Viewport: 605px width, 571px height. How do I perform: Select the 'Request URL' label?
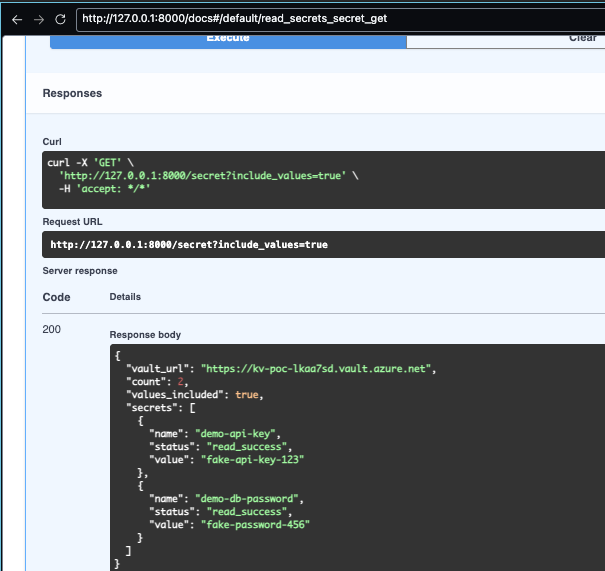coord(73,222)
